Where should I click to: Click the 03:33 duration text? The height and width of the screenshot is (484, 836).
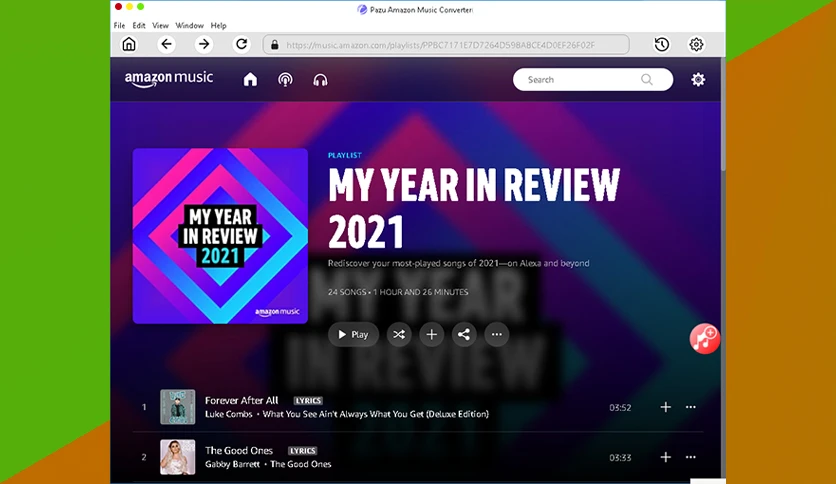click(x=620, y=458)
